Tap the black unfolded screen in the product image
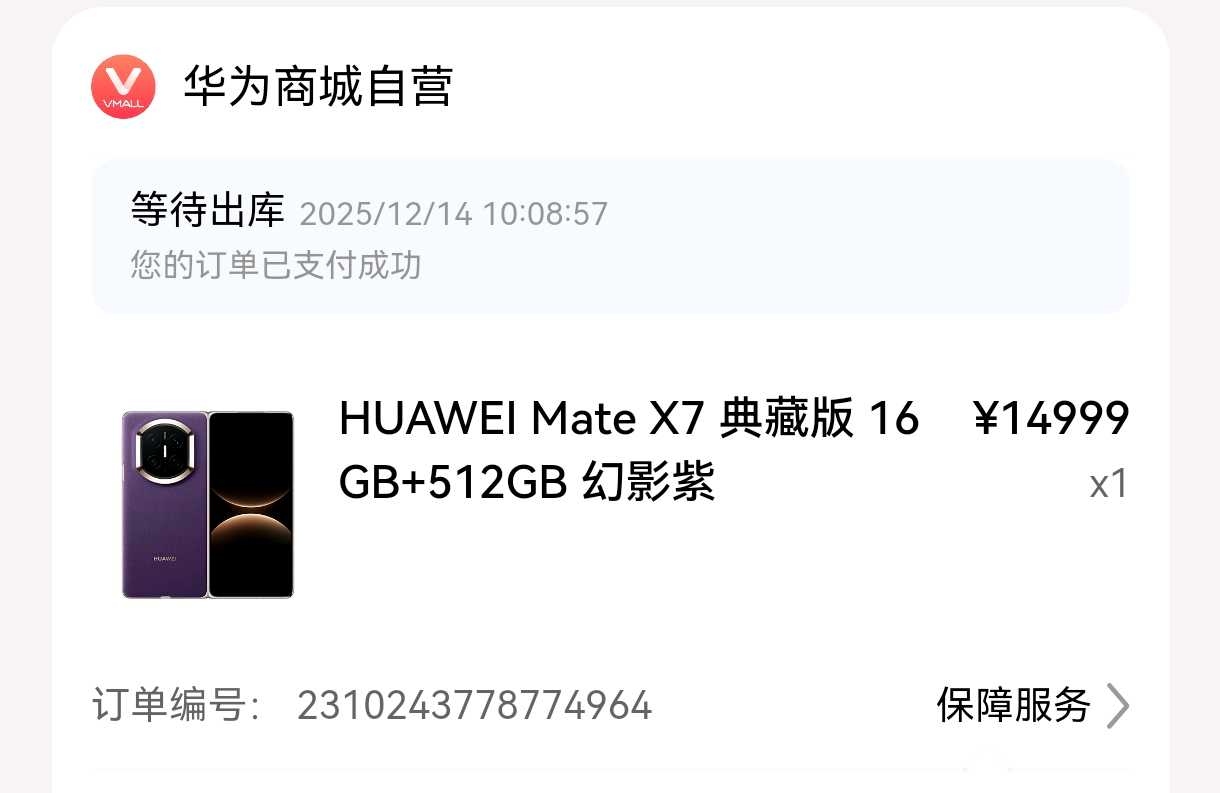This screenshot has width=1220, height=793. 251,505
